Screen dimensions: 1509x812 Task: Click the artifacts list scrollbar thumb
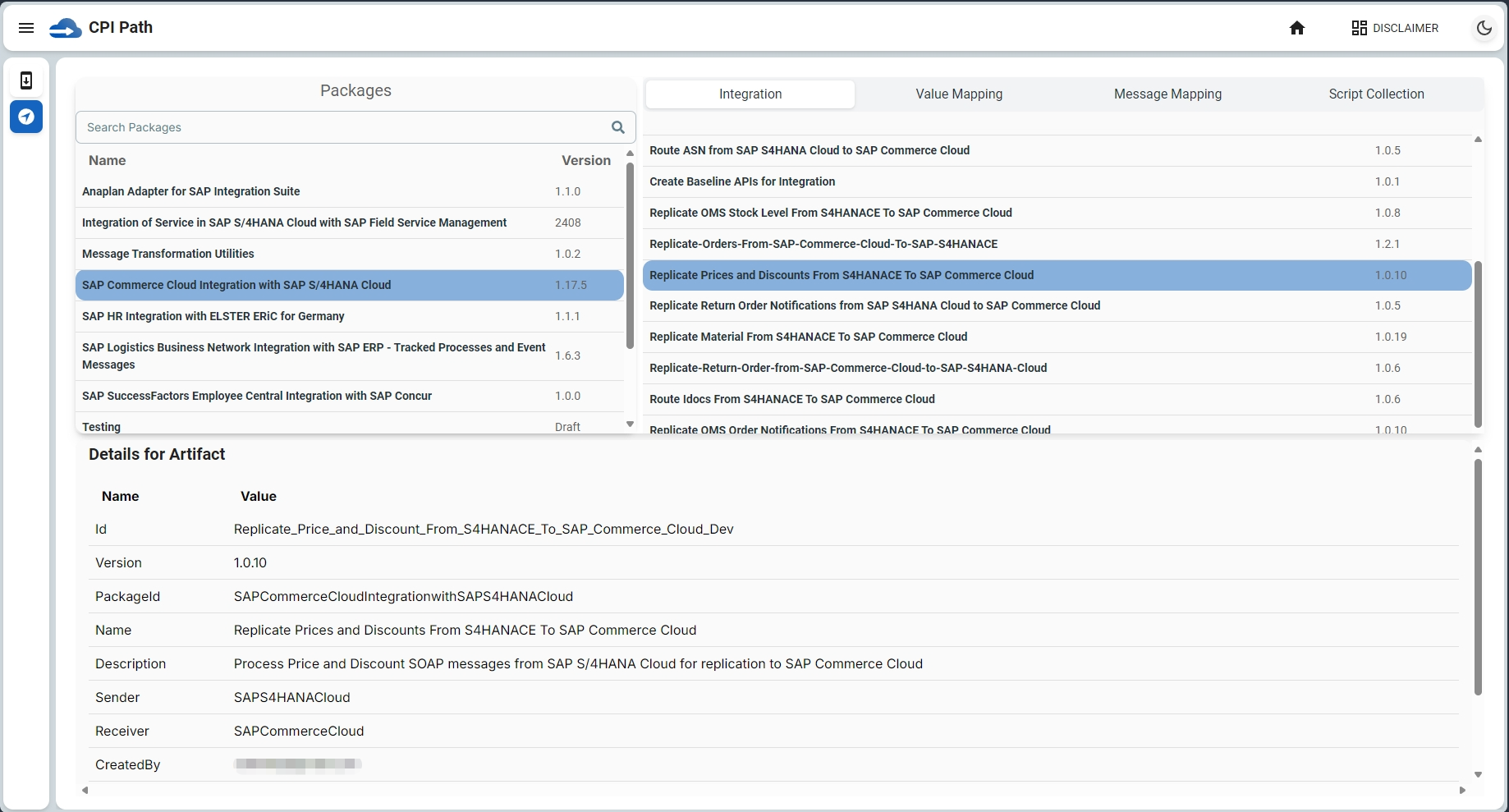(1478, 345)
